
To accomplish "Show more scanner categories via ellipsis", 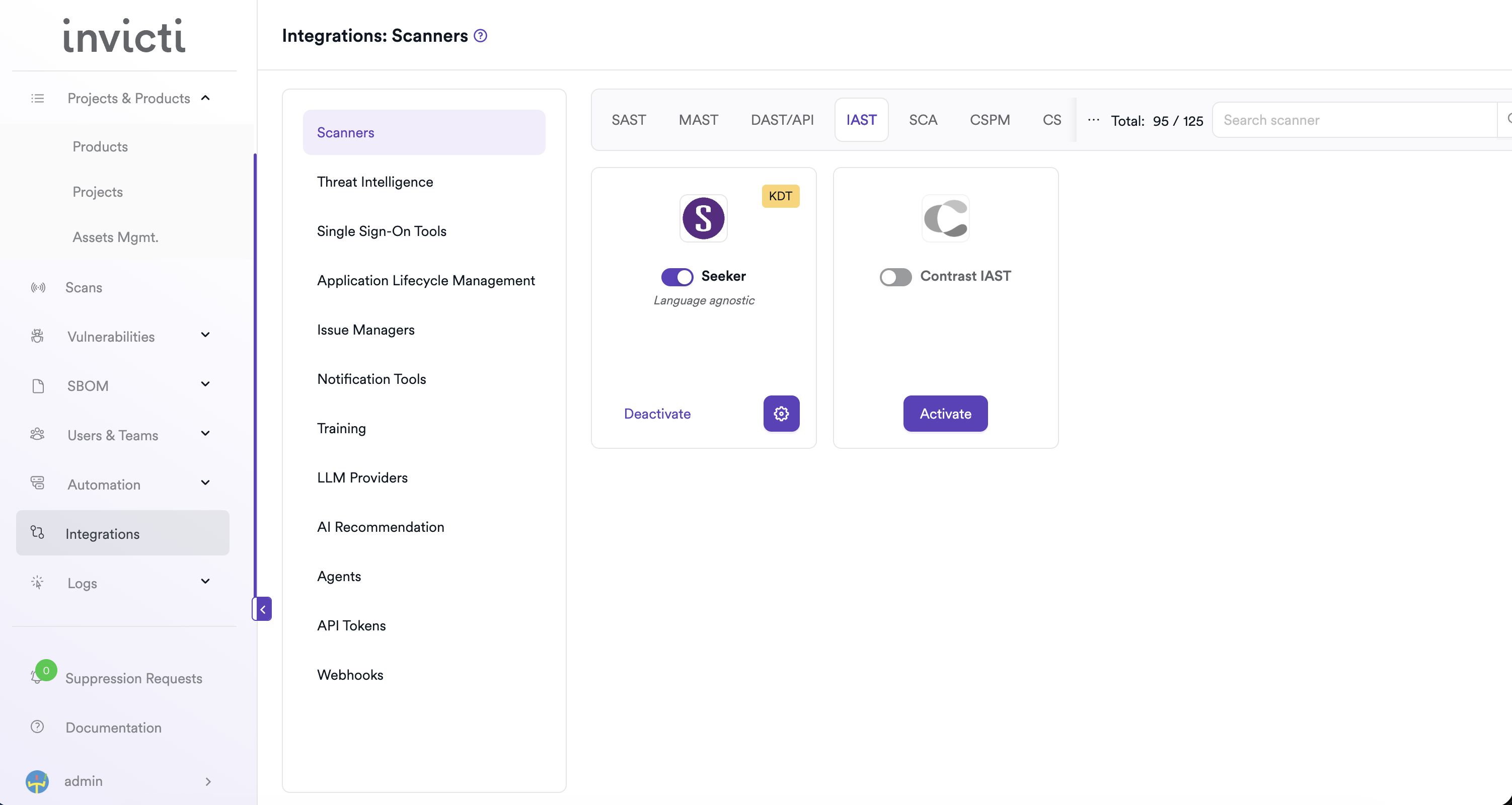I will point(1093,120).
